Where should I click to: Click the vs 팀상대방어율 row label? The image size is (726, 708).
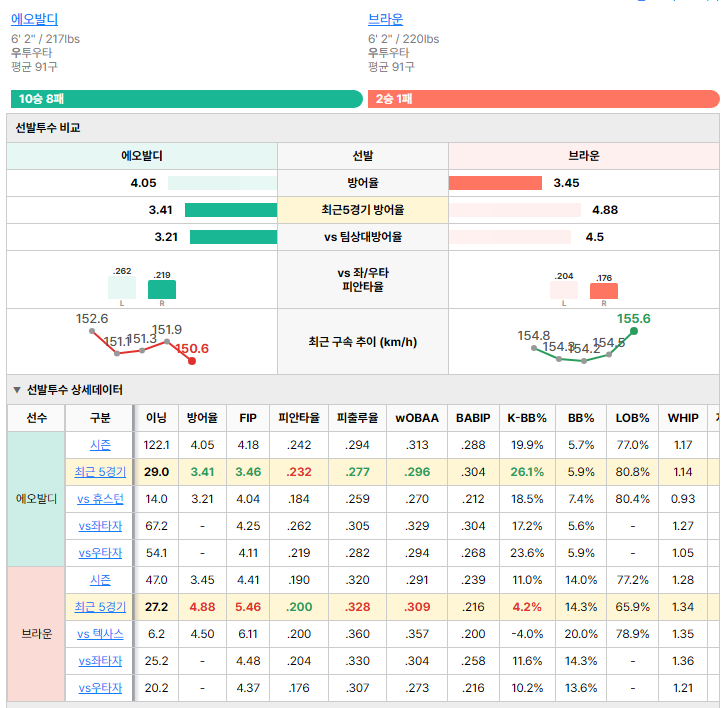pyautogui.click(x=363, y=237)
